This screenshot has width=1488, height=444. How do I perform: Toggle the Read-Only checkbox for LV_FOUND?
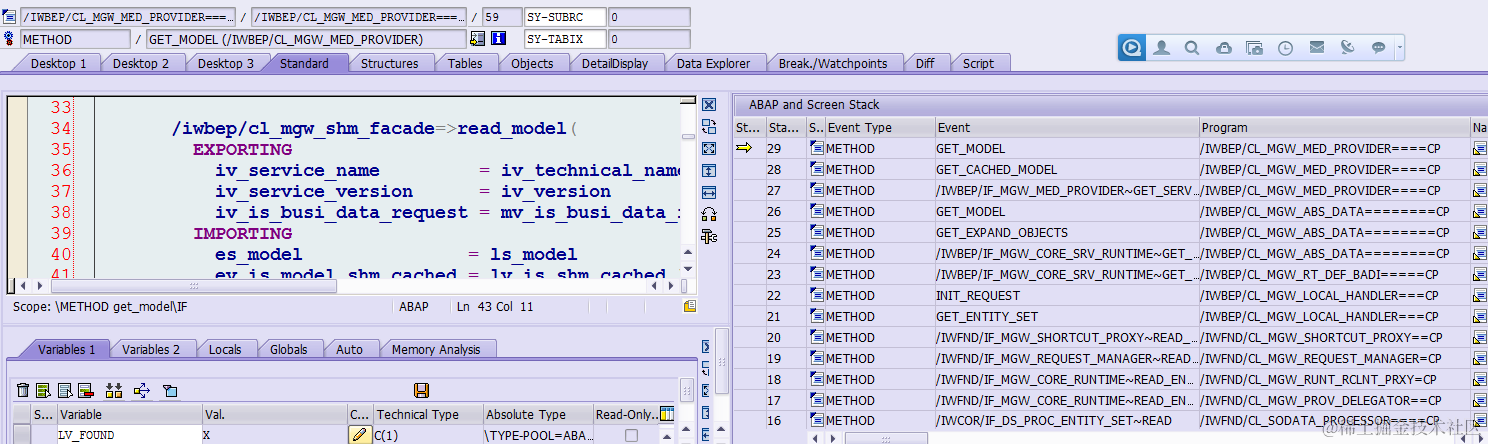pos(631,435)
